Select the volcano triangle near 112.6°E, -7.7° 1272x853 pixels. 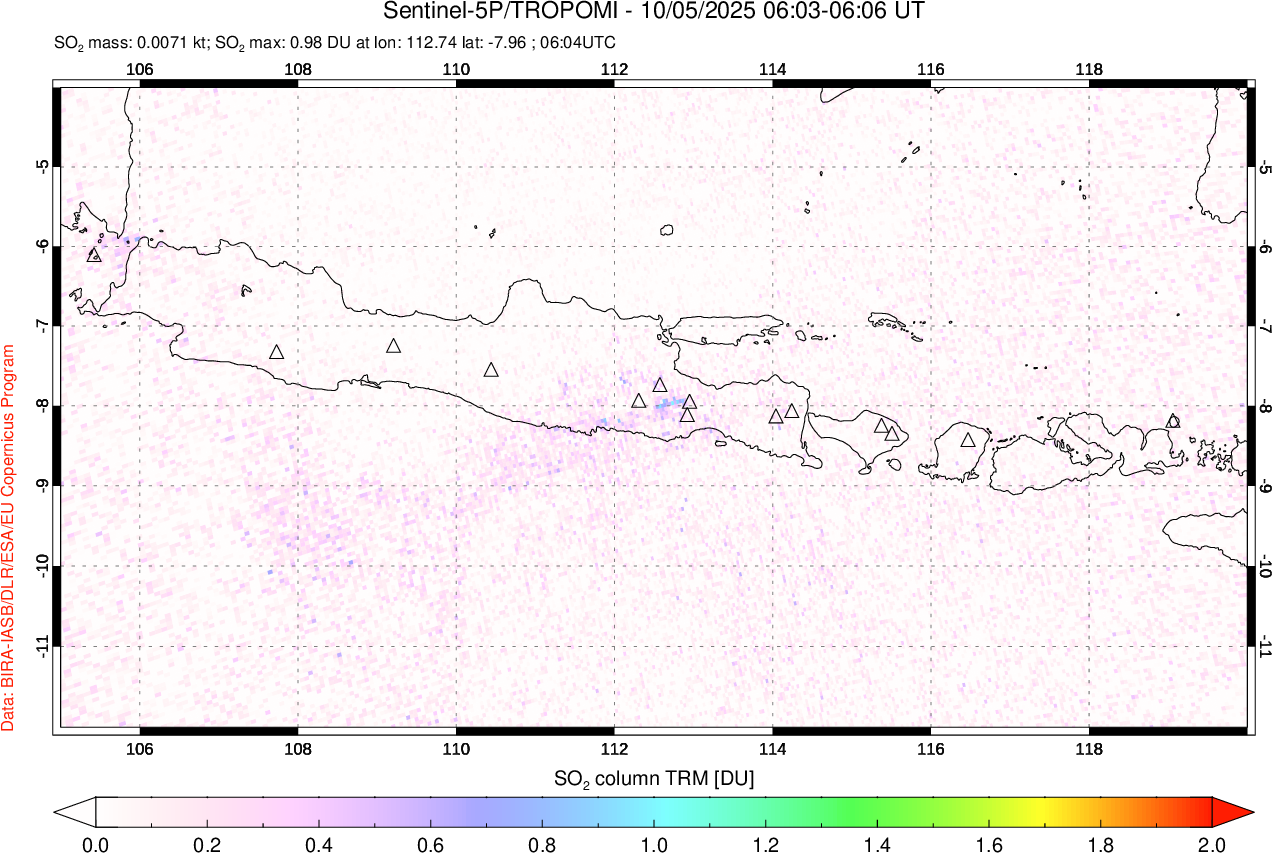pyautogui.click(x=660, y=385)
